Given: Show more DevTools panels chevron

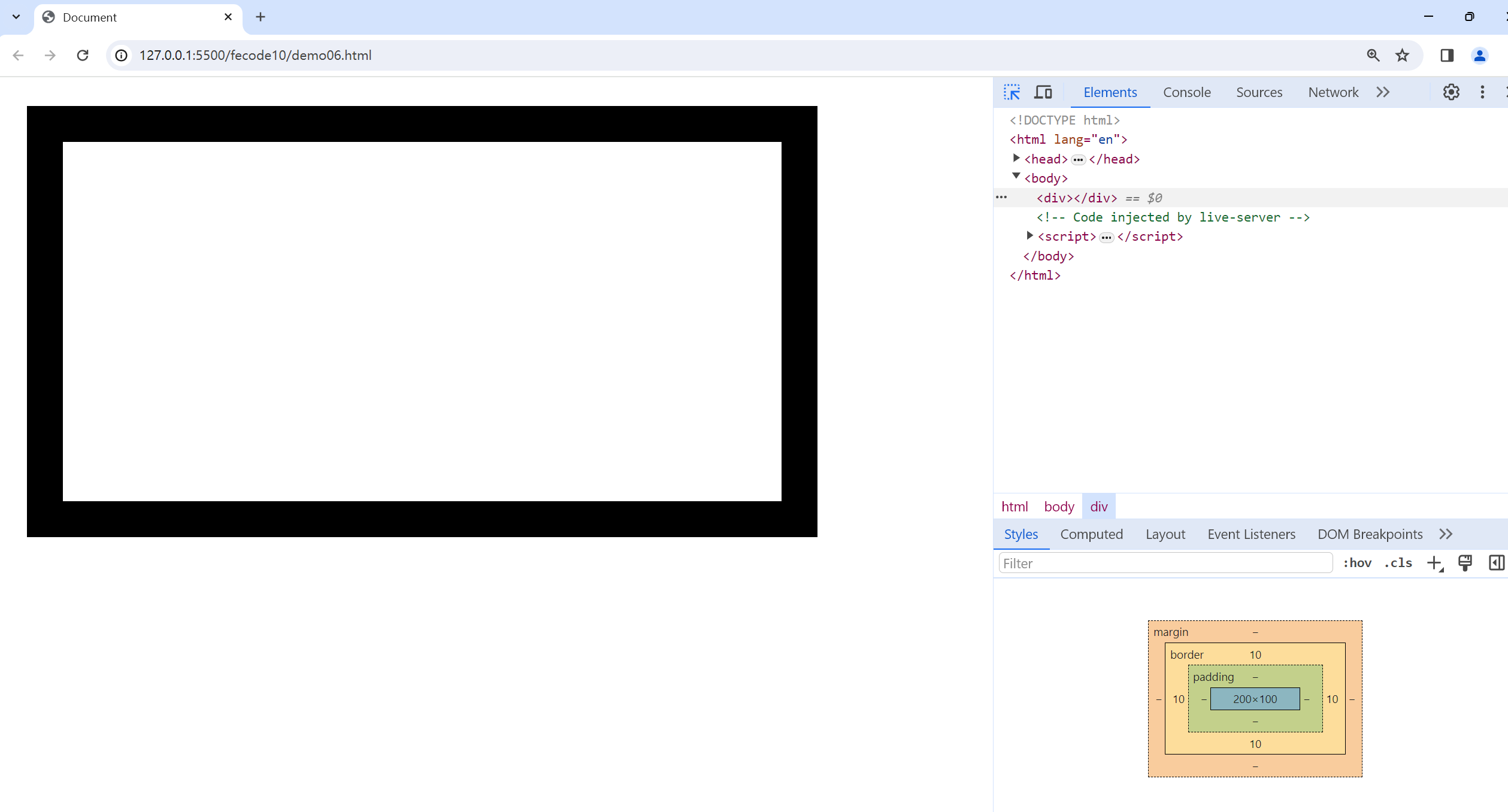Looking at the screenshot, I should [1383, 92].
